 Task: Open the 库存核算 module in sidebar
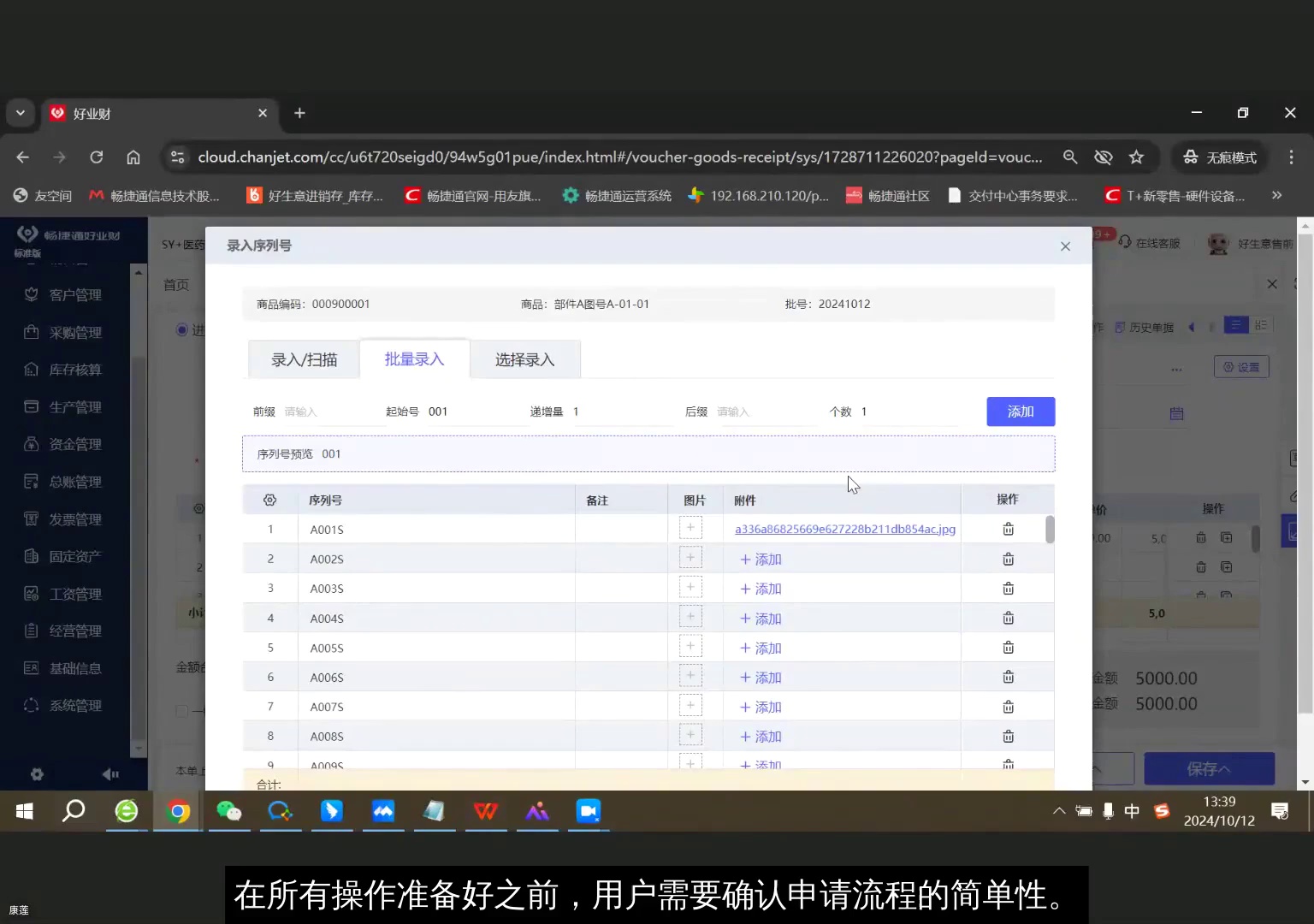pos(74,369)
